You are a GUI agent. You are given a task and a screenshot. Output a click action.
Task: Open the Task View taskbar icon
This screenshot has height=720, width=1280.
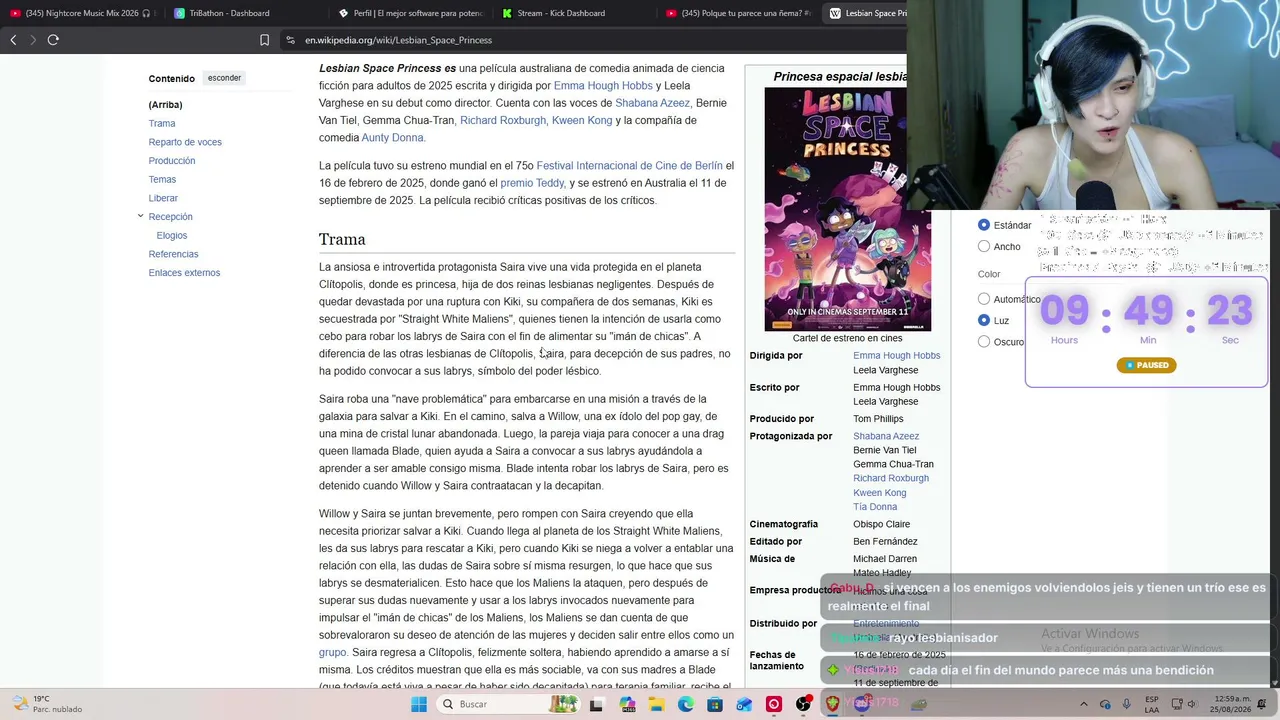pyautogui.click(x=597, y=704)
